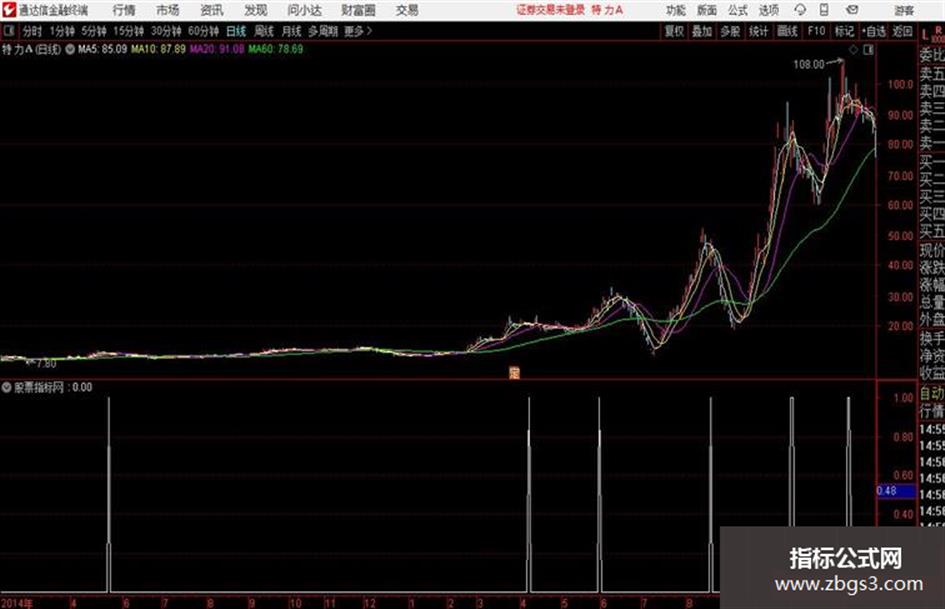Click the 统计 statistics button
The height and width of the screenshot is (609, 945).
758,31
